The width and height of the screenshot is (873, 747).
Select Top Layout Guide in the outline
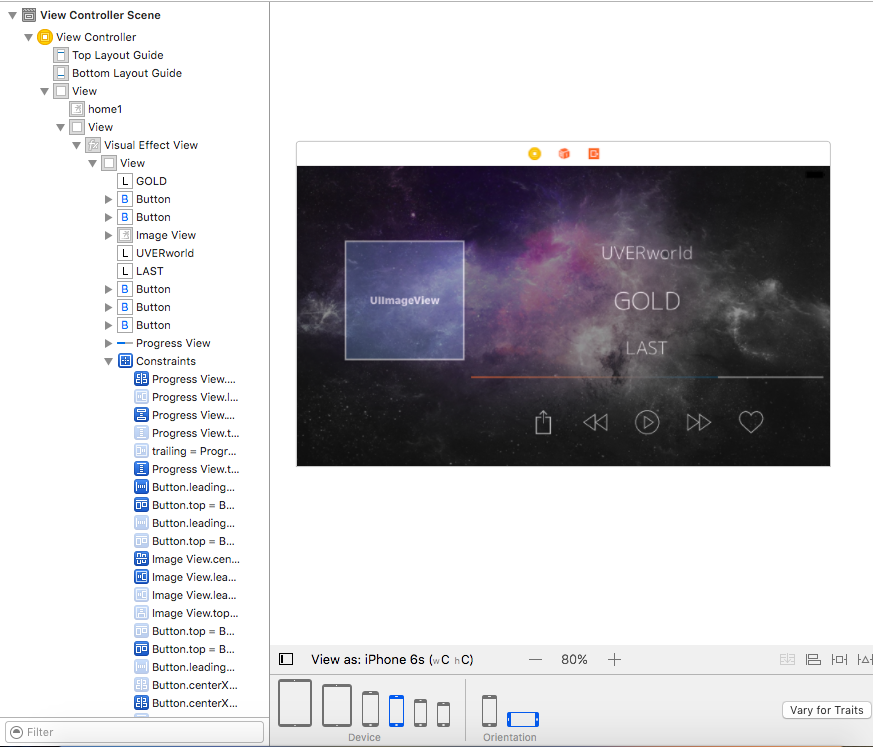click(x=117, y=55)
